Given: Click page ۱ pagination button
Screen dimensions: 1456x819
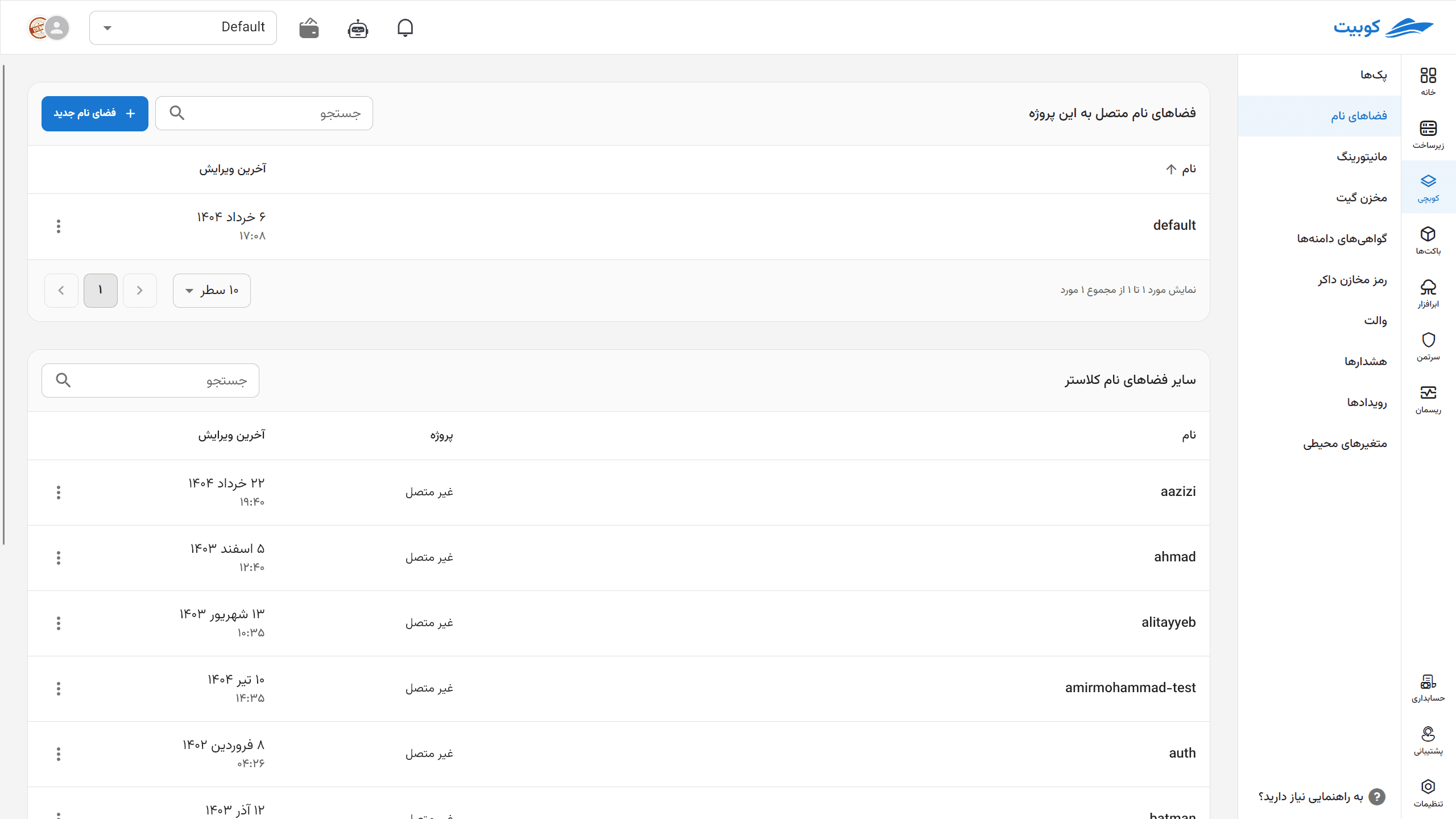Looking at the screenshot, I should coord(101,291).
